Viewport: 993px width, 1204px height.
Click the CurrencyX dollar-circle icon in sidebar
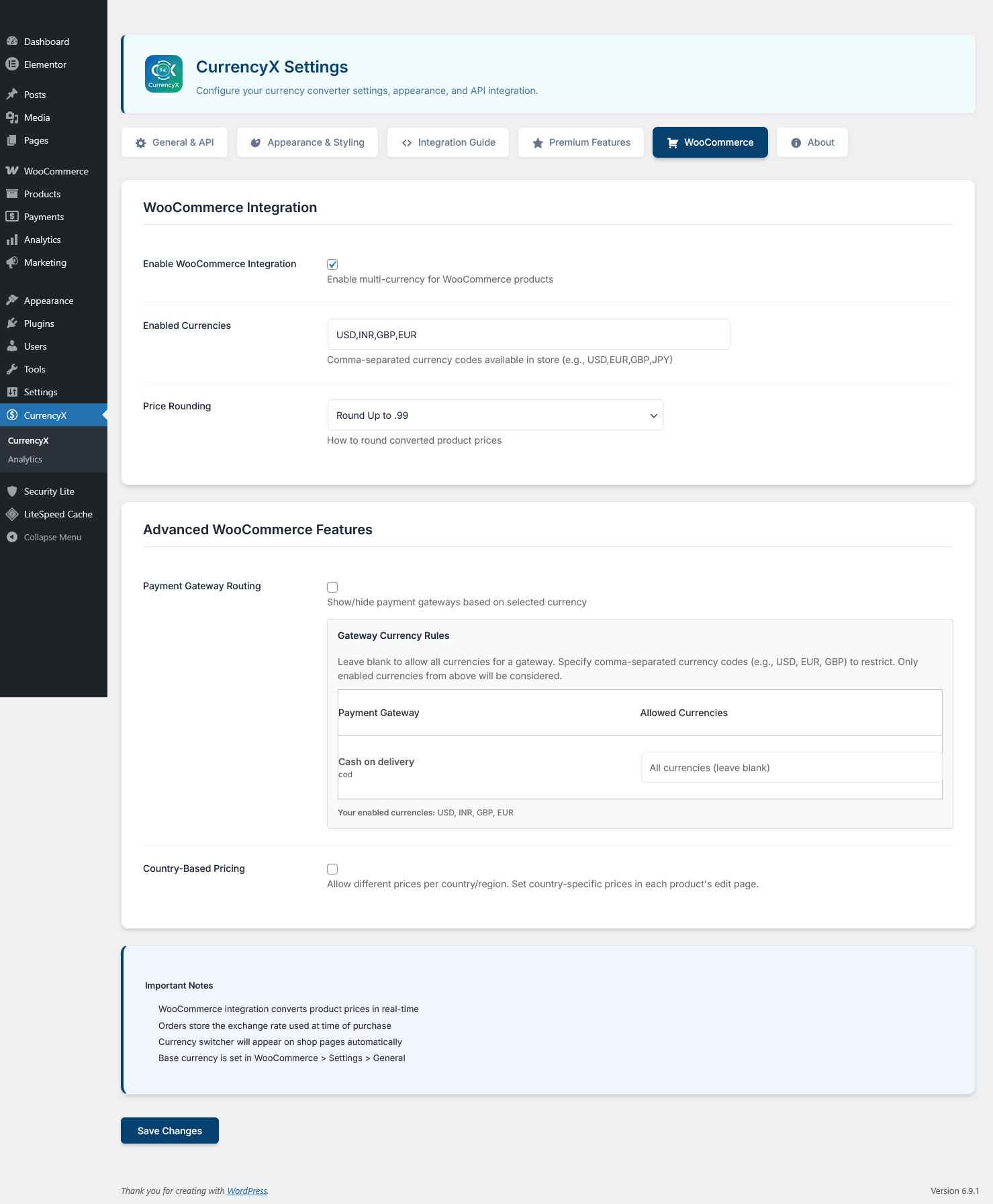12,415
